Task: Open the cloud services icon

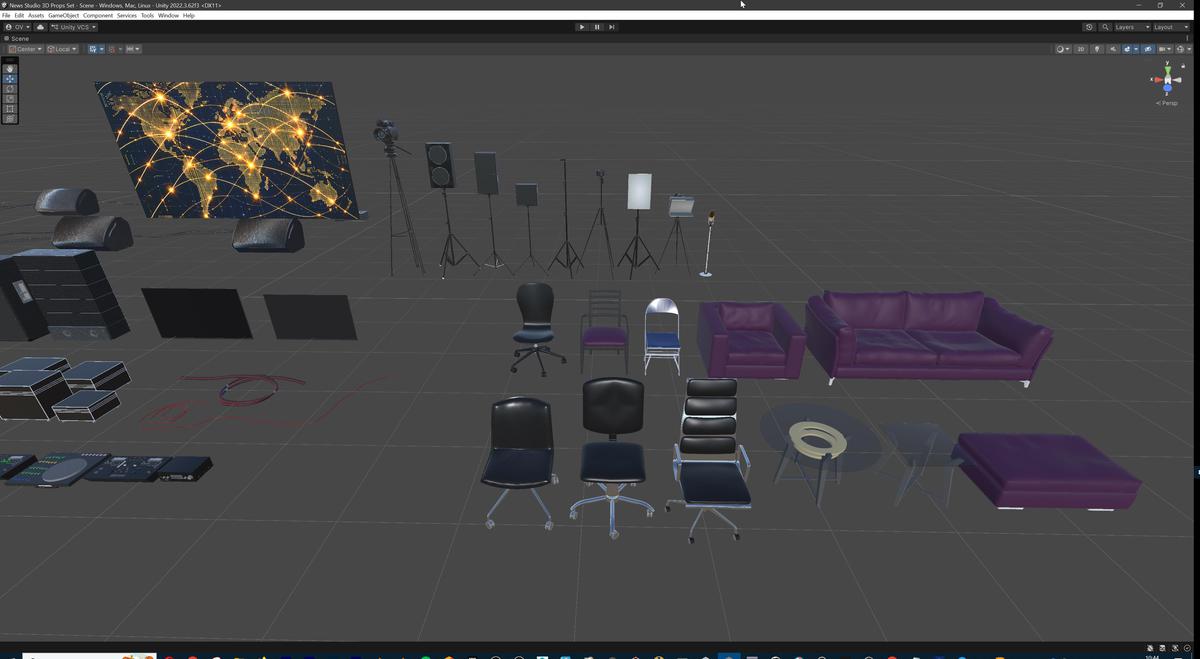Action: point(40,27)
